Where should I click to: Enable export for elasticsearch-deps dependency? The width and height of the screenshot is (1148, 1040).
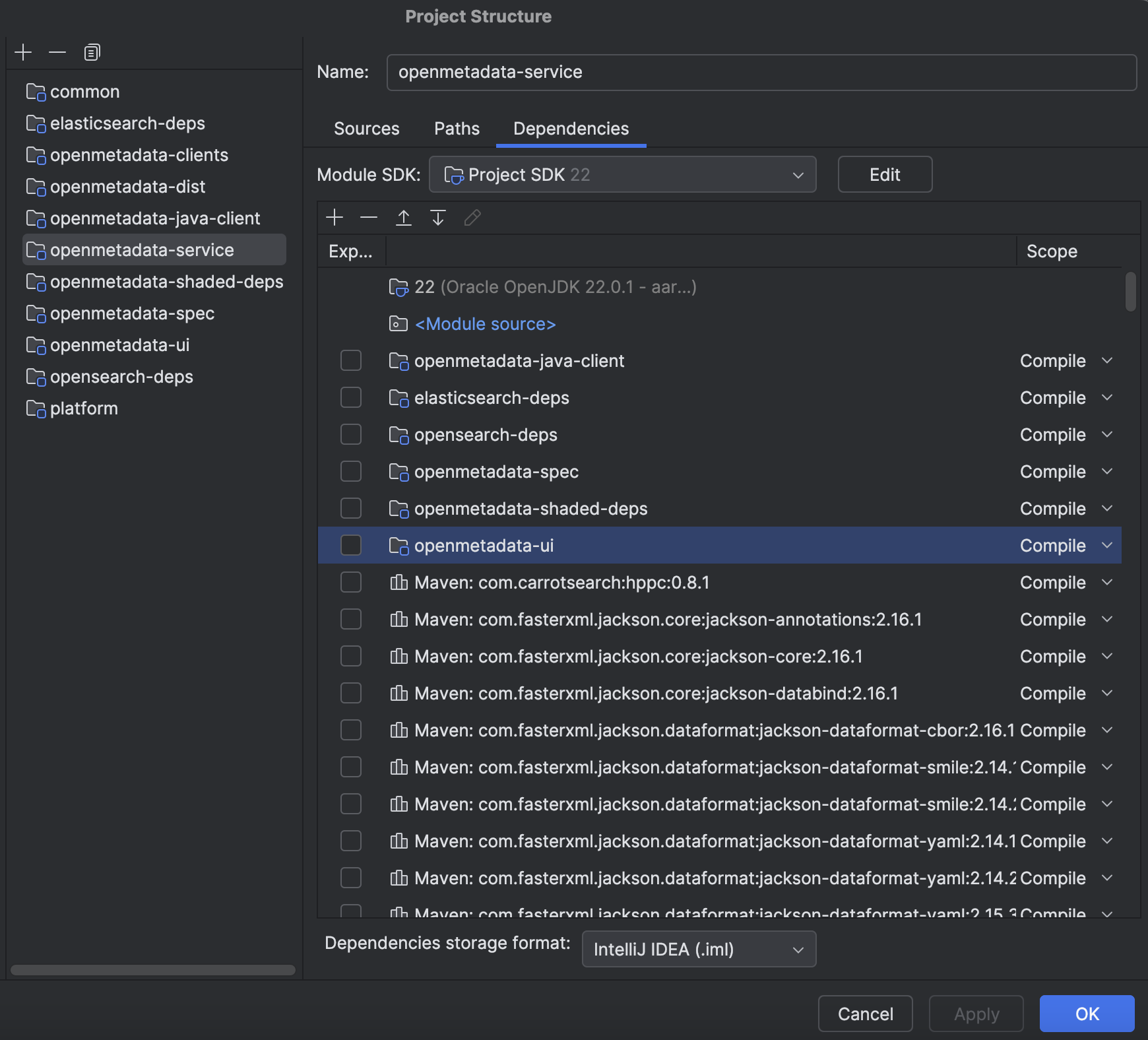[x=351, y=397]
